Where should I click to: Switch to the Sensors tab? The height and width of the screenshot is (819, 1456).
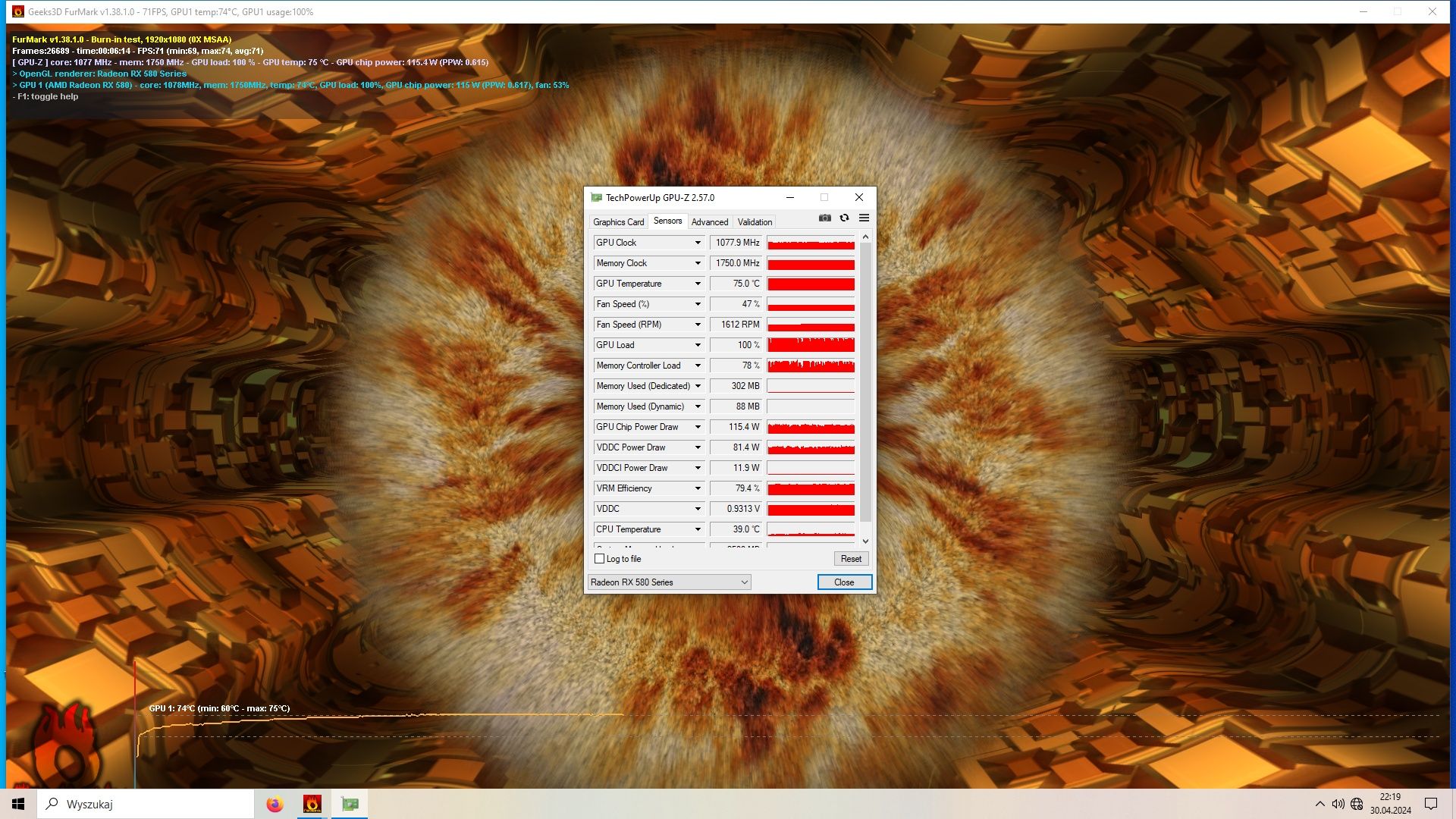click(x=668, y=221)
